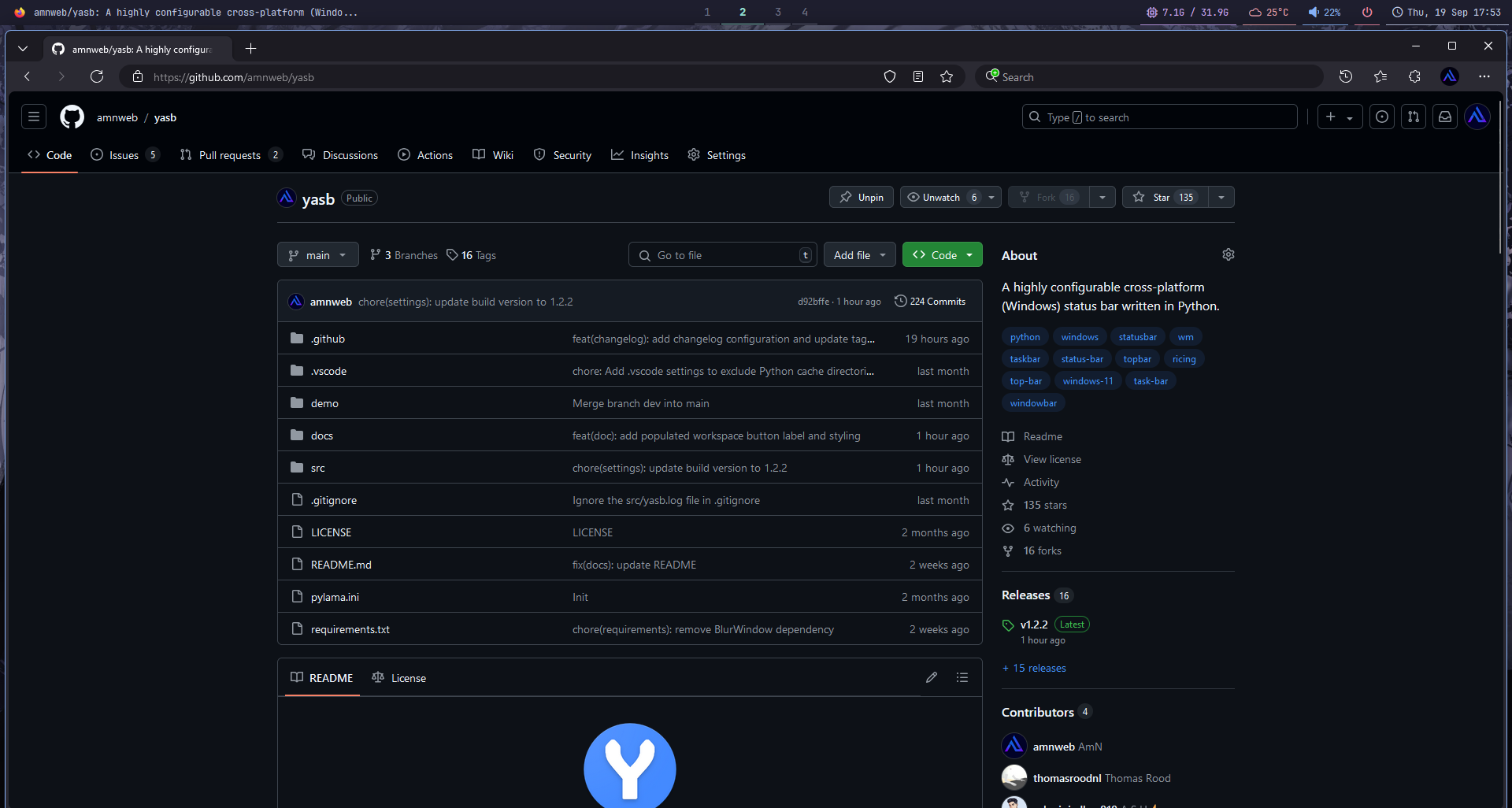This screenshot has width=1512, height=808.
Task: Open the Actions tab
Action: pyautogui.click(x=425, y=155)
